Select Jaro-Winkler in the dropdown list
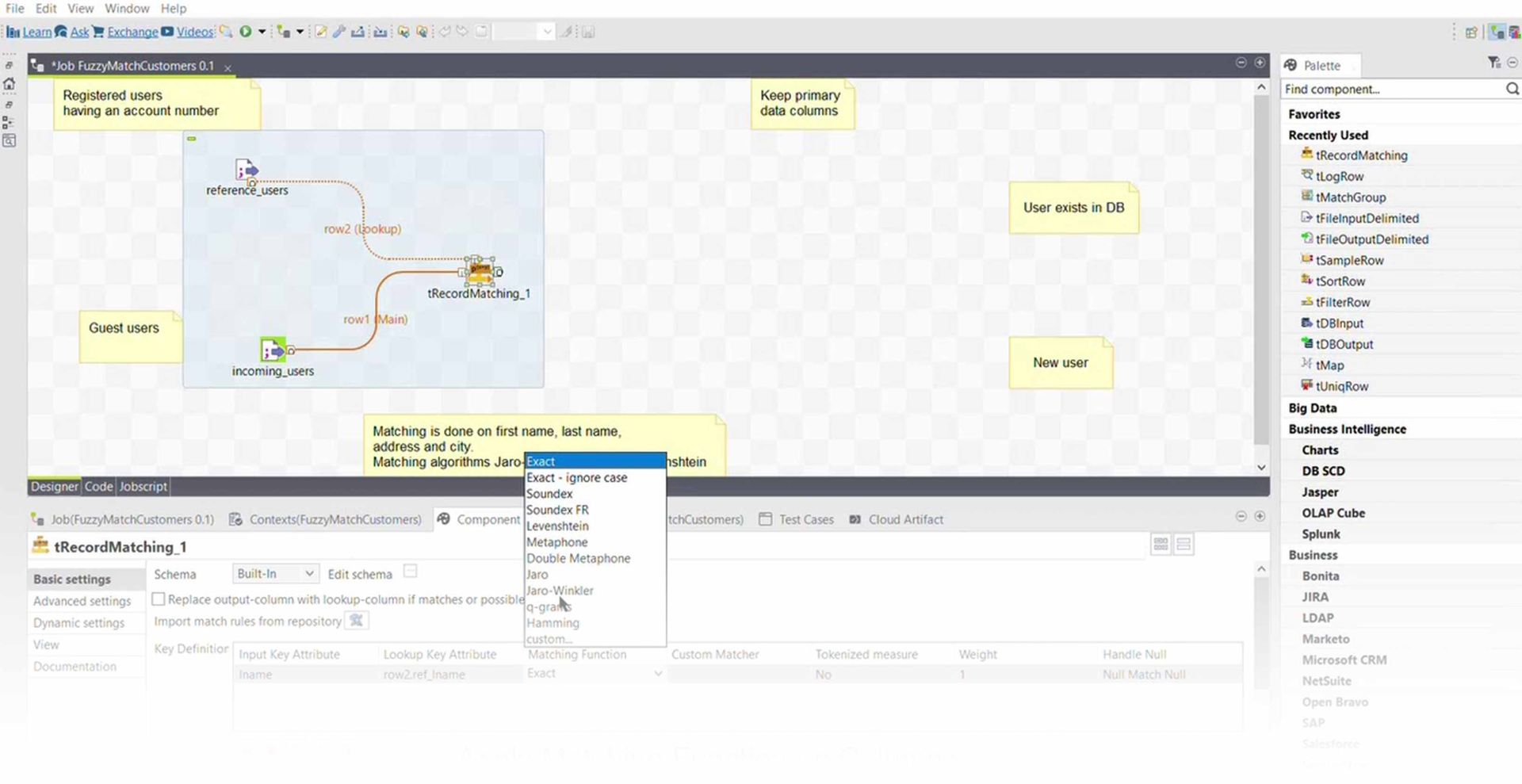Screen dimensions: 1522x784 (560, 591)
